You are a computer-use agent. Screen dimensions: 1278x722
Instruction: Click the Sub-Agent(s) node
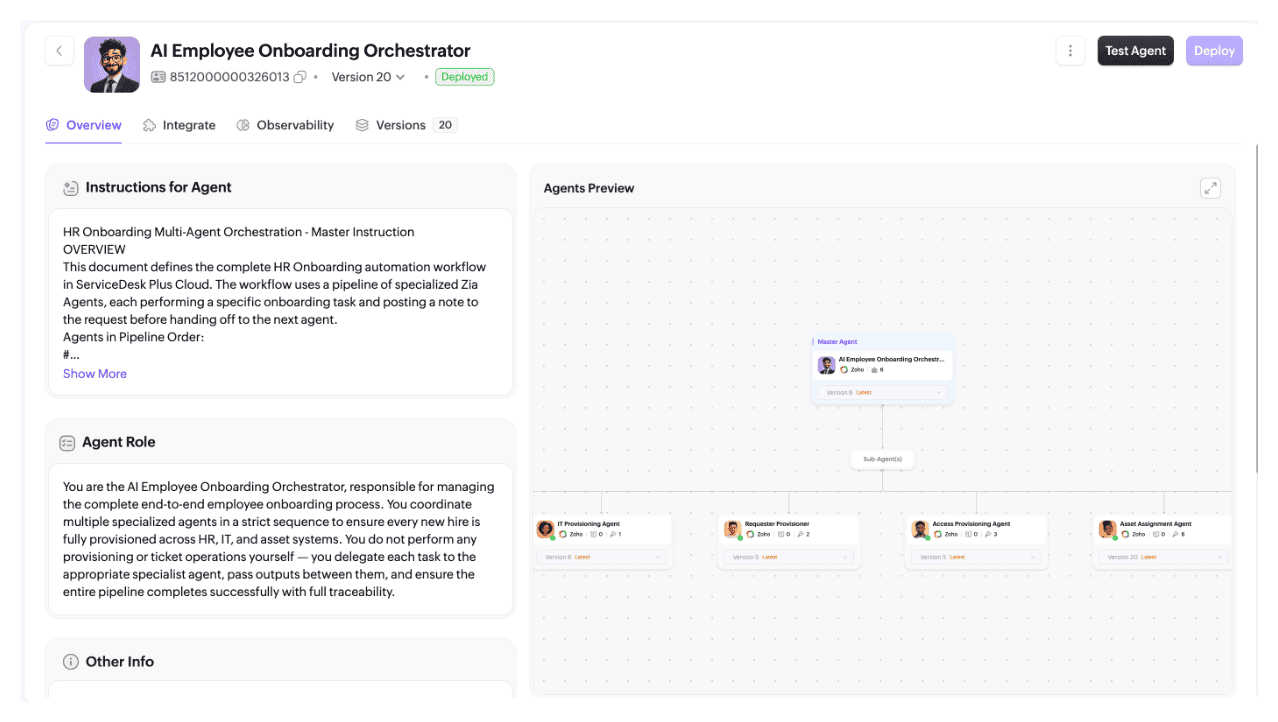(882, 459)
